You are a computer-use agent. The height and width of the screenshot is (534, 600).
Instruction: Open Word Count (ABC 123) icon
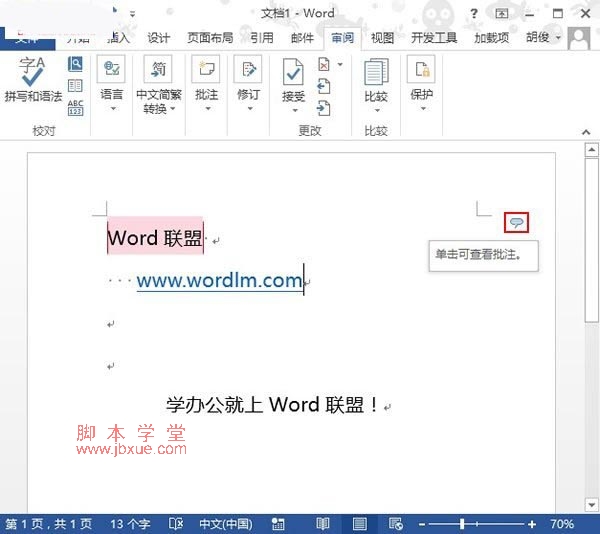(x=75, y=107)
